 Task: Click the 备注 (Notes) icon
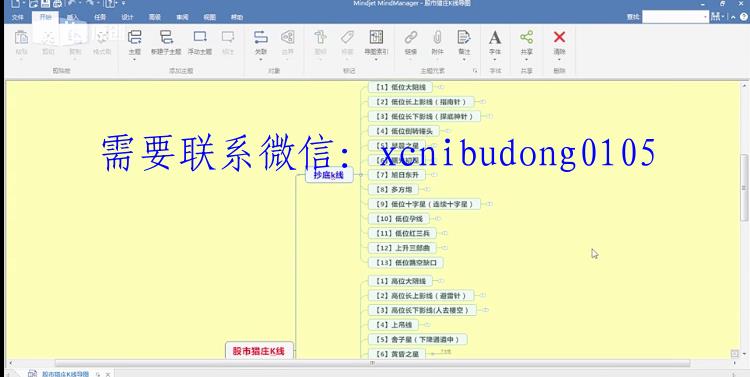point(463,37)
